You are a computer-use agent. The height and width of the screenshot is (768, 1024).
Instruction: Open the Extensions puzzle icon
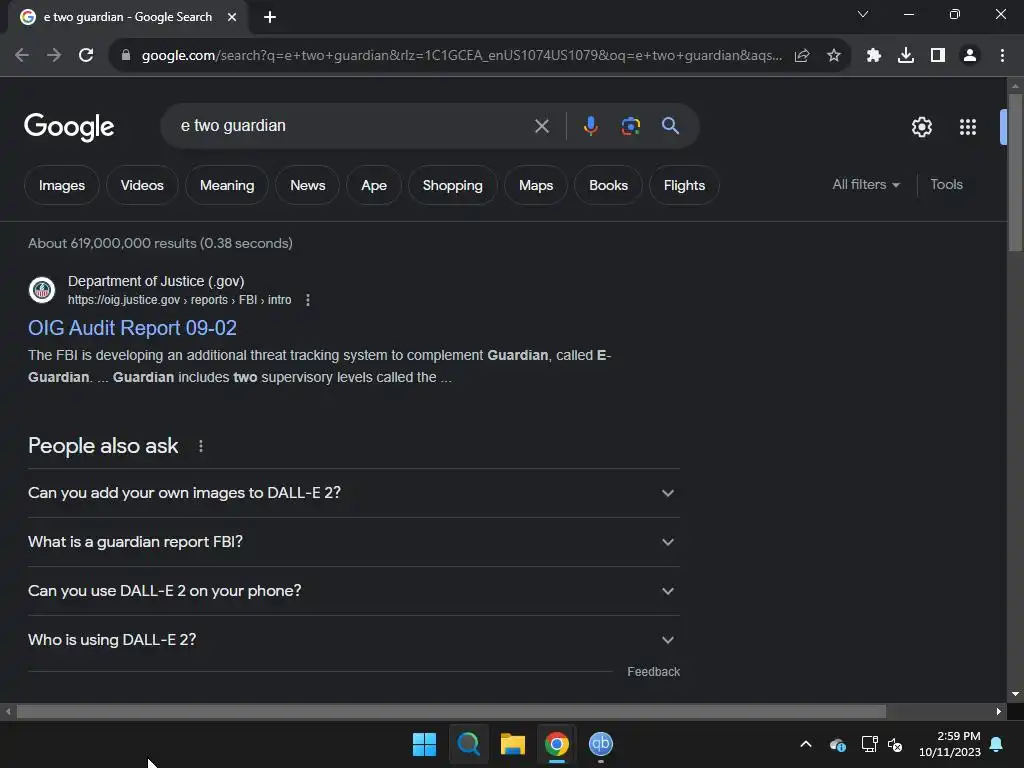pyautogui.click(x=874, y=56)
